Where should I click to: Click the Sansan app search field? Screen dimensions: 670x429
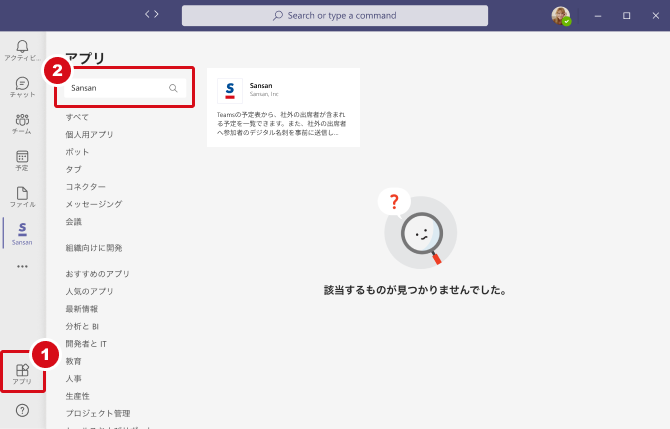point(125,88)
